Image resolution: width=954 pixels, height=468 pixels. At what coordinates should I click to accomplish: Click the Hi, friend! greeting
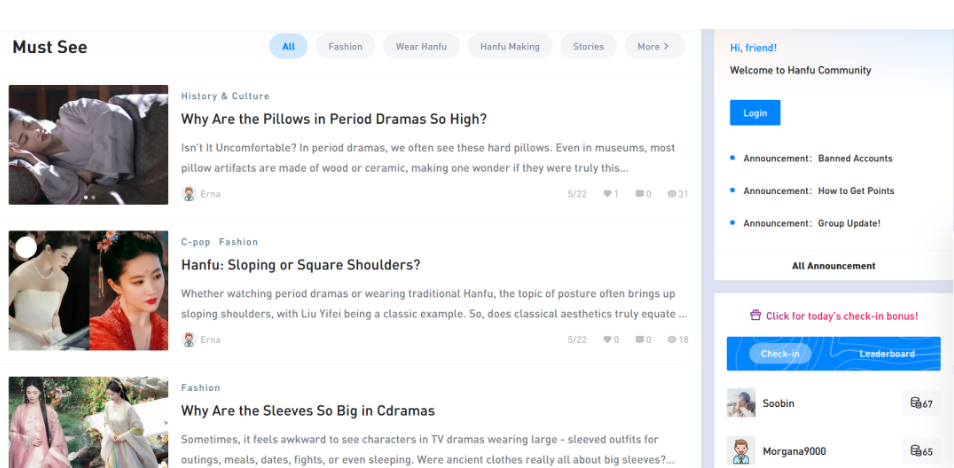click(x=753, y=47)
